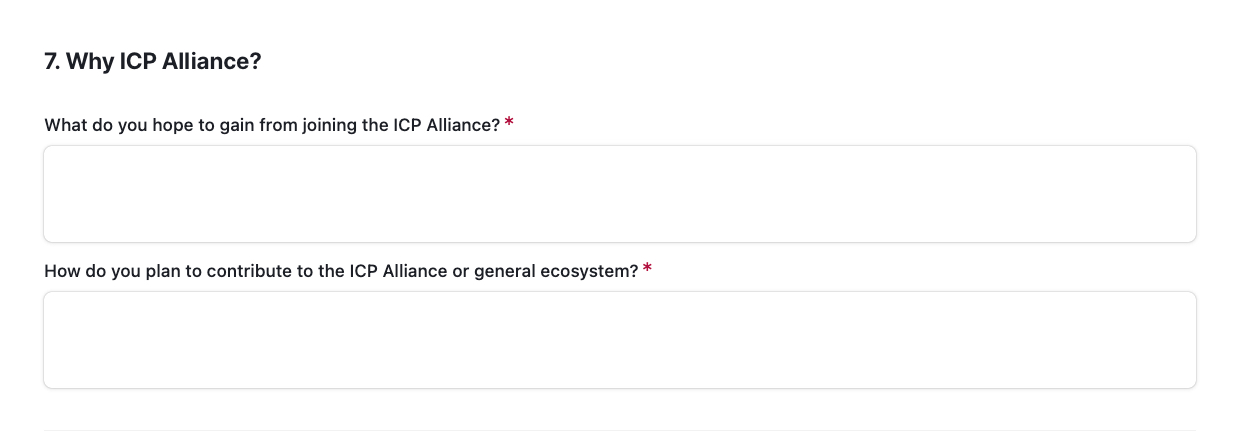Click the 'How do you plan to contribute' label
The image size is (1234, 446).
[341, 272]
